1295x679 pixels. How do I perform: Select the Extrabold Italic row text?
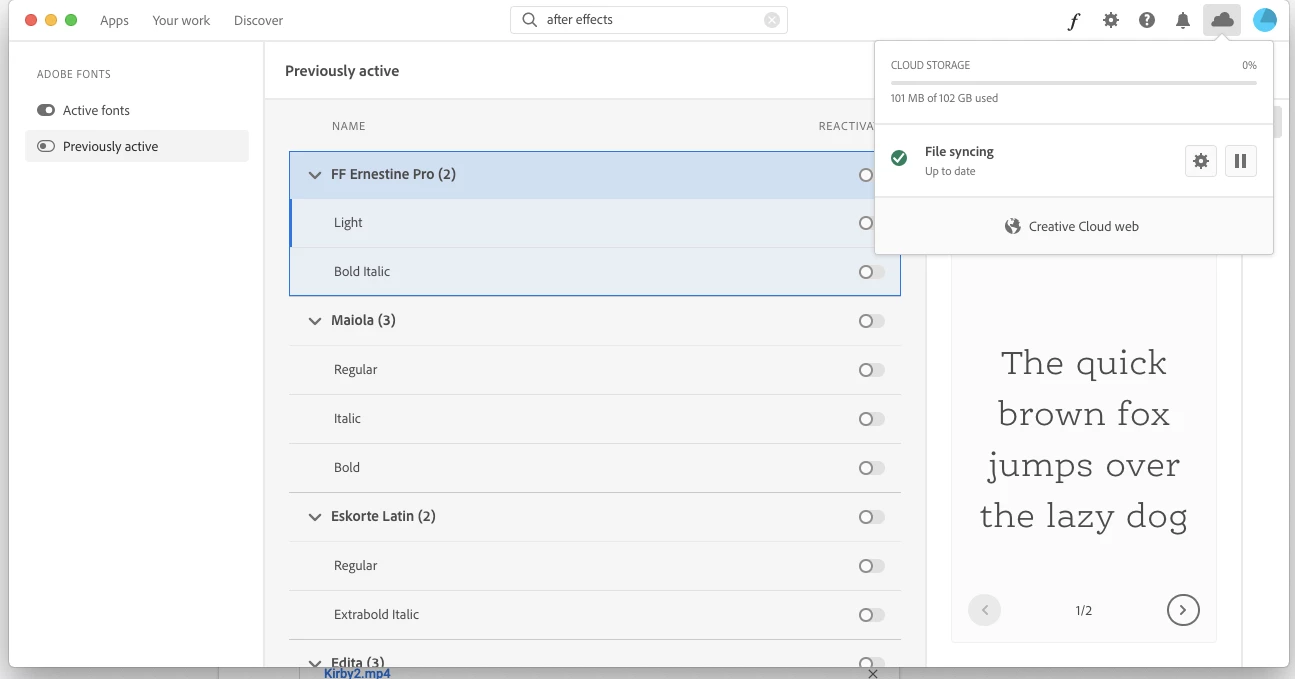tap(377, 615)
